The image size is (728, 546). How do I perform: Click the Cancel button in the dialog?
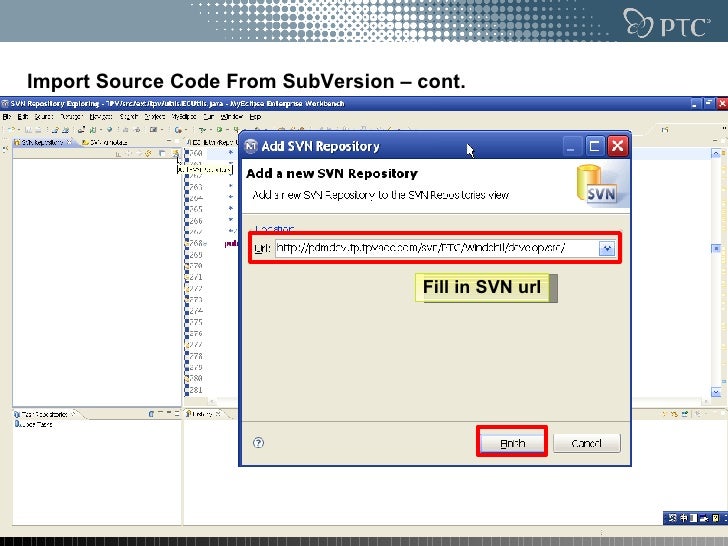pos(586,443)
